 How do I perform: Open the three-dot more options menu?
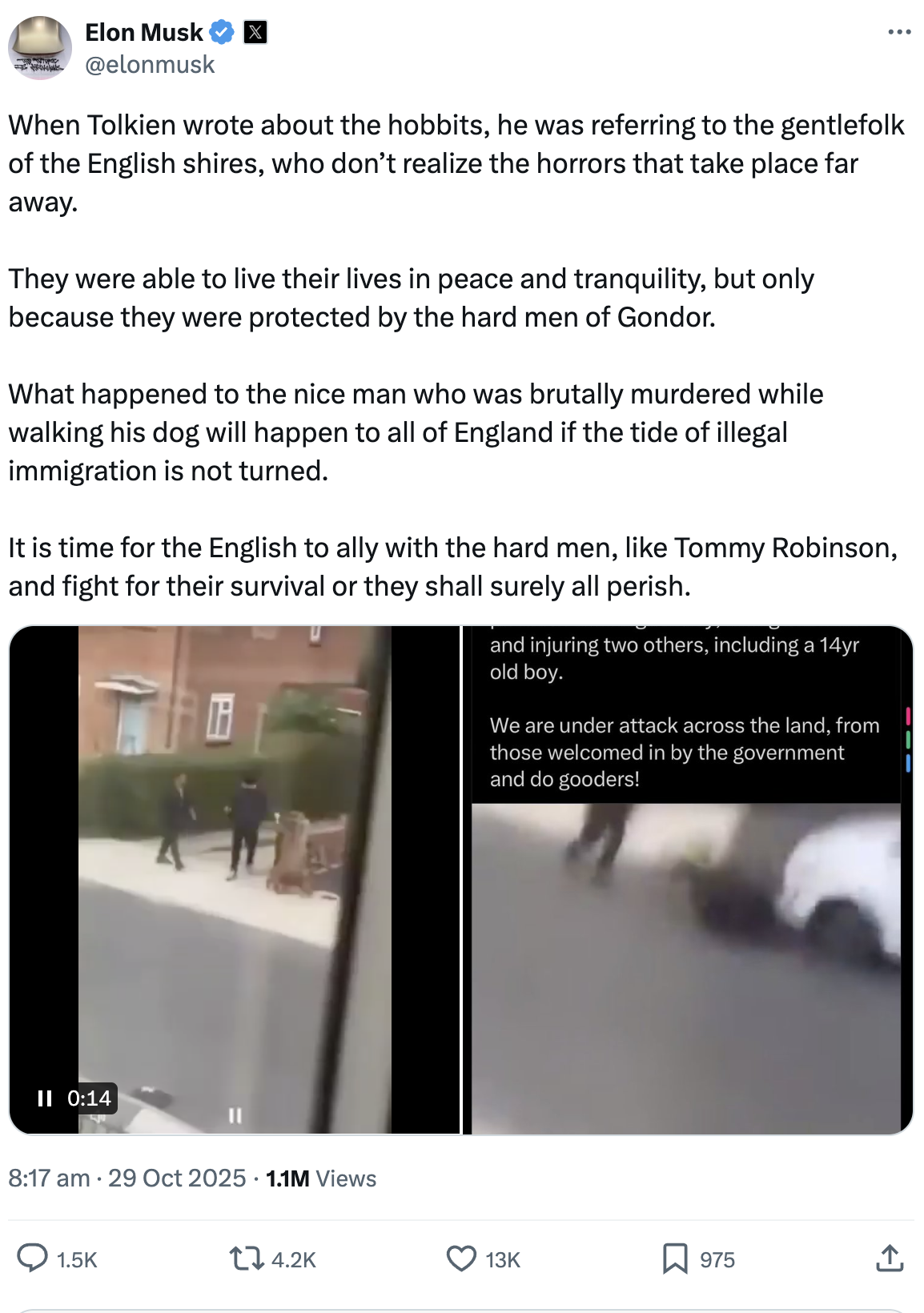click(x=899, y=32)
